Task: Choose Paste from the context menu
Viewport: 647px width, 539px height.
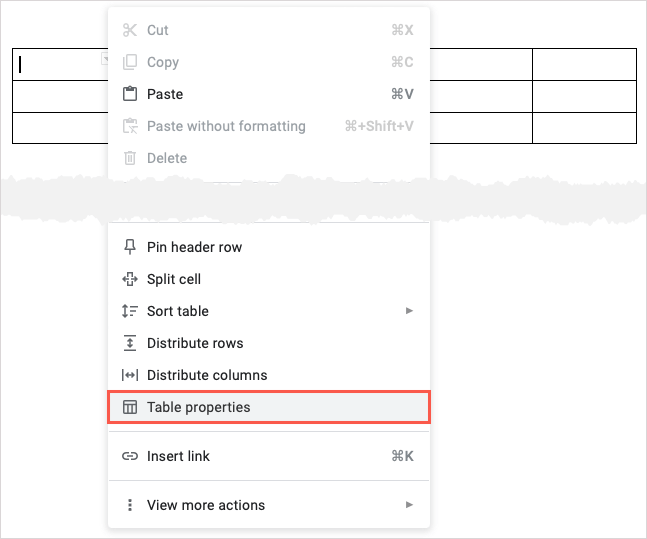Action: pos(165,94)
